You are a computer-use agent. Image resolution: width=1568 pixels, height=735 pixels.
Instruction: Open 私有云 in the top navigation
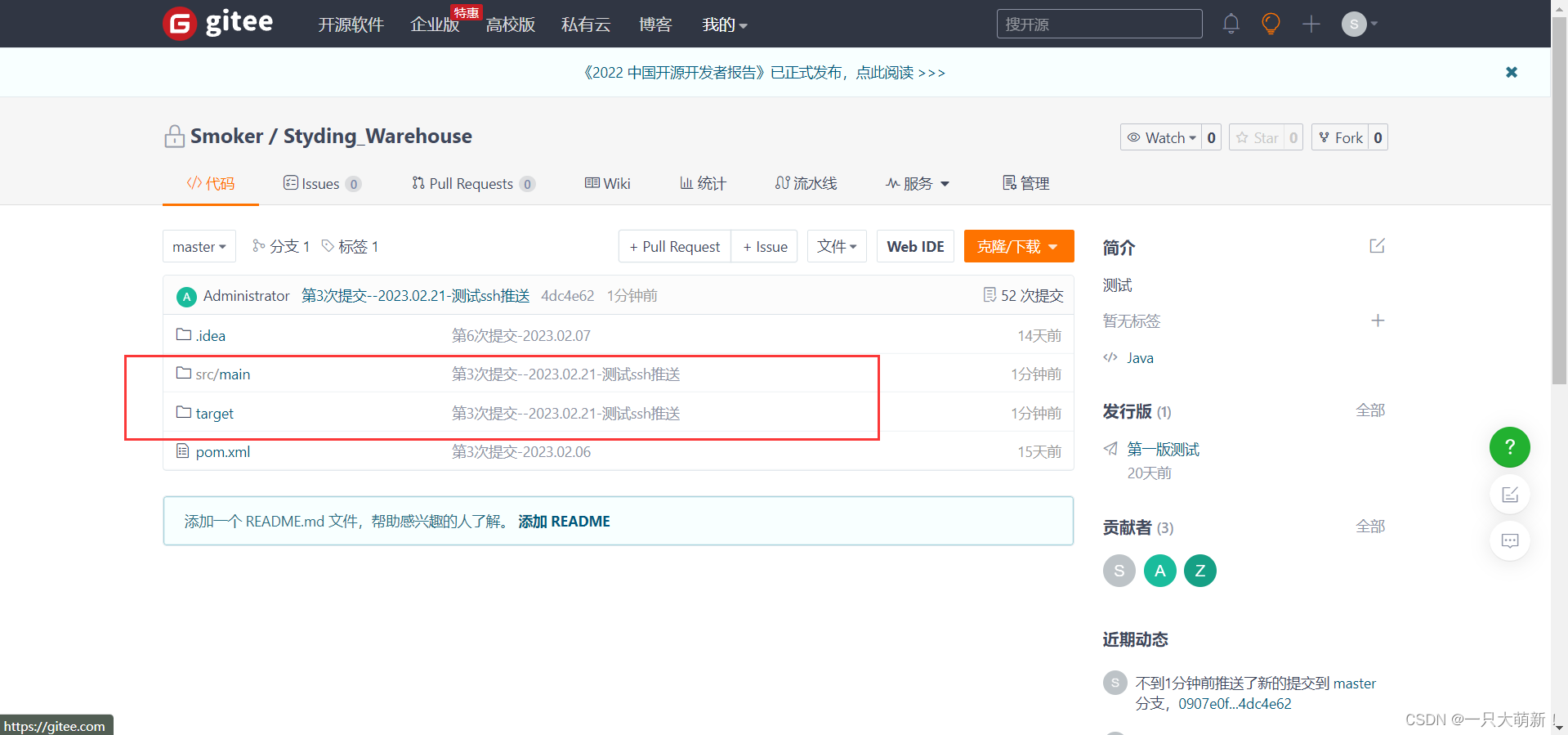tap(586, 25)
